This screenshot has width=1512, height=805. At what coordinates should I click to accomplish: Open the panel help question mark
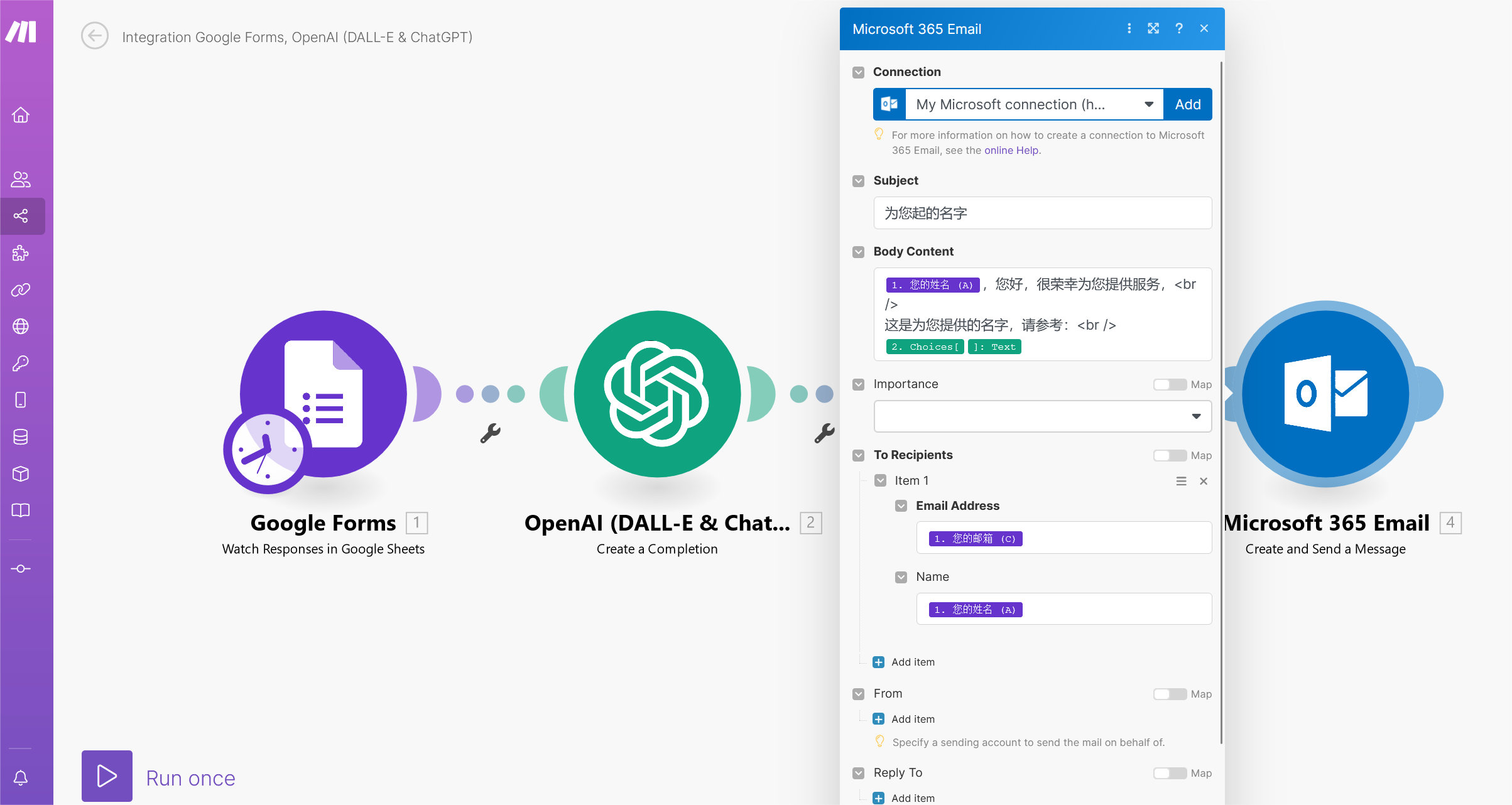coord(1179,29)
